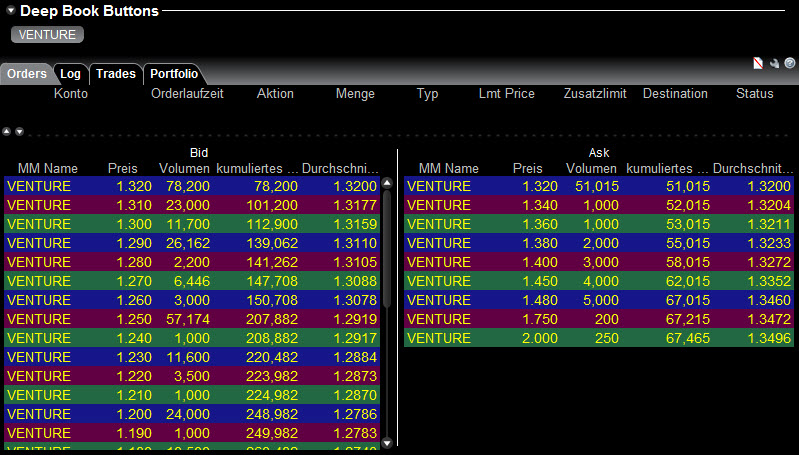Image resolution: width=799 pixels, height=455 pixels.
Task: Click ask price 1.750
Action: [540, 319]
